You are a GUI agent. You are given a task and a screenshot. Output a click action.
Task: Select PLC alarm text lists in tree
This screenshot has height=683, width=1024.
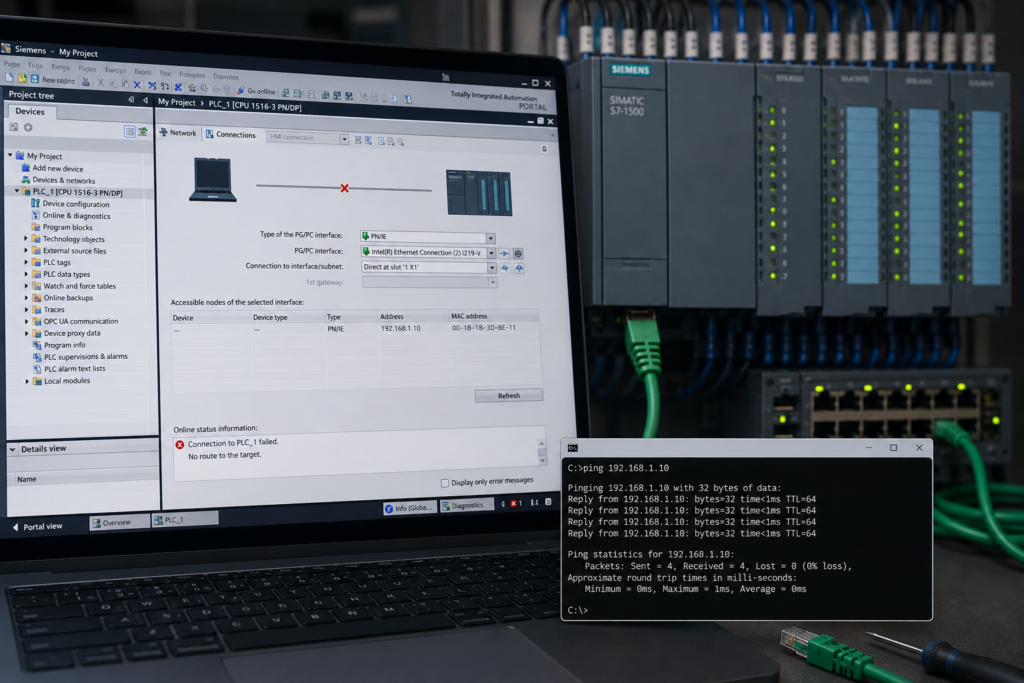(x=74, y=368)
